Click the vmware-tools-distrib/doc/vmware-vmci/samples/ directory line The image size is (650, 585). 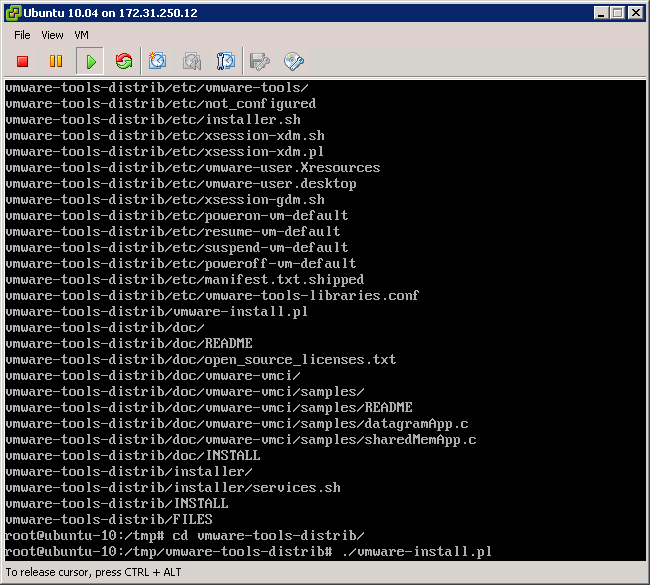185,391
